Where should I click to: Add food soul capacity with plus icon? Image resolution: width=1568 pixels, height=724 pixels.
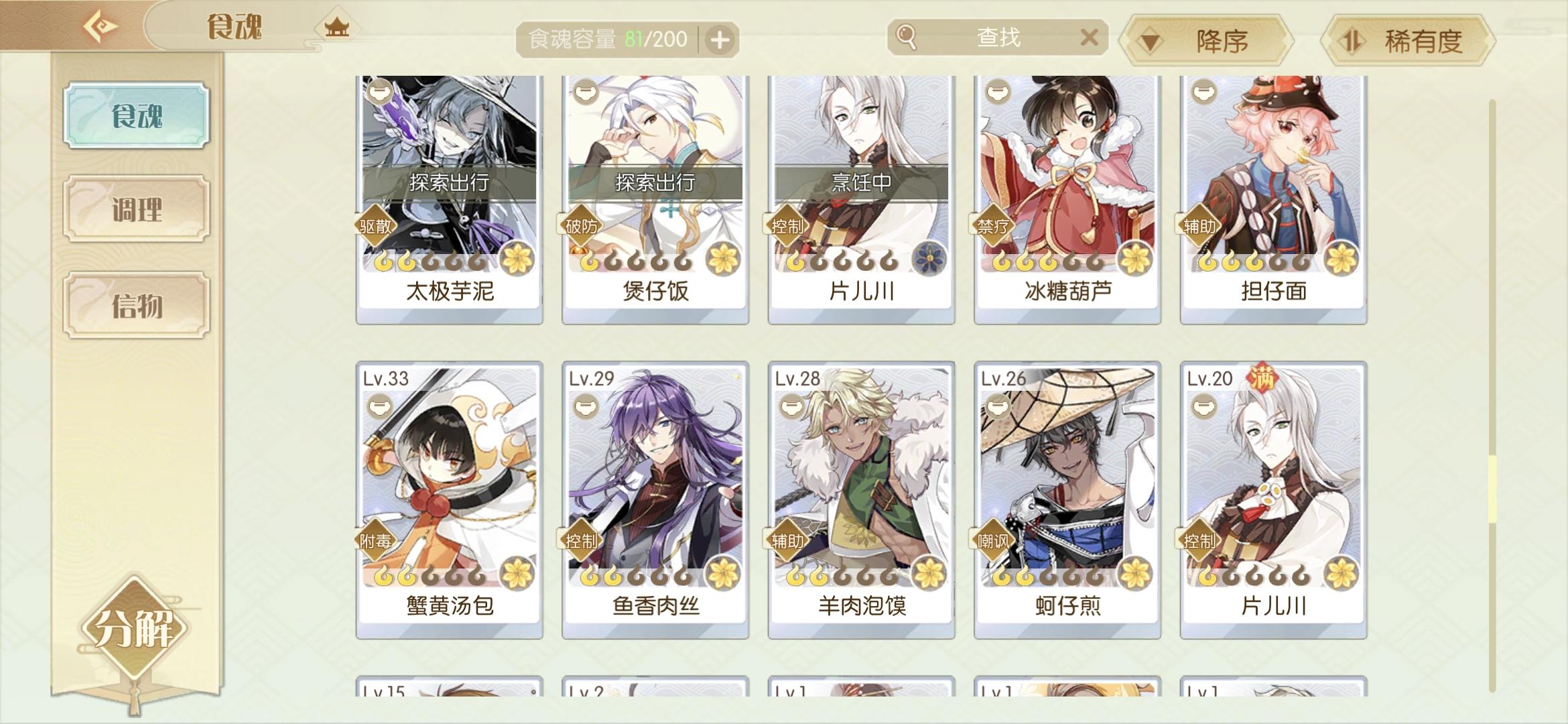pos(720,40)
